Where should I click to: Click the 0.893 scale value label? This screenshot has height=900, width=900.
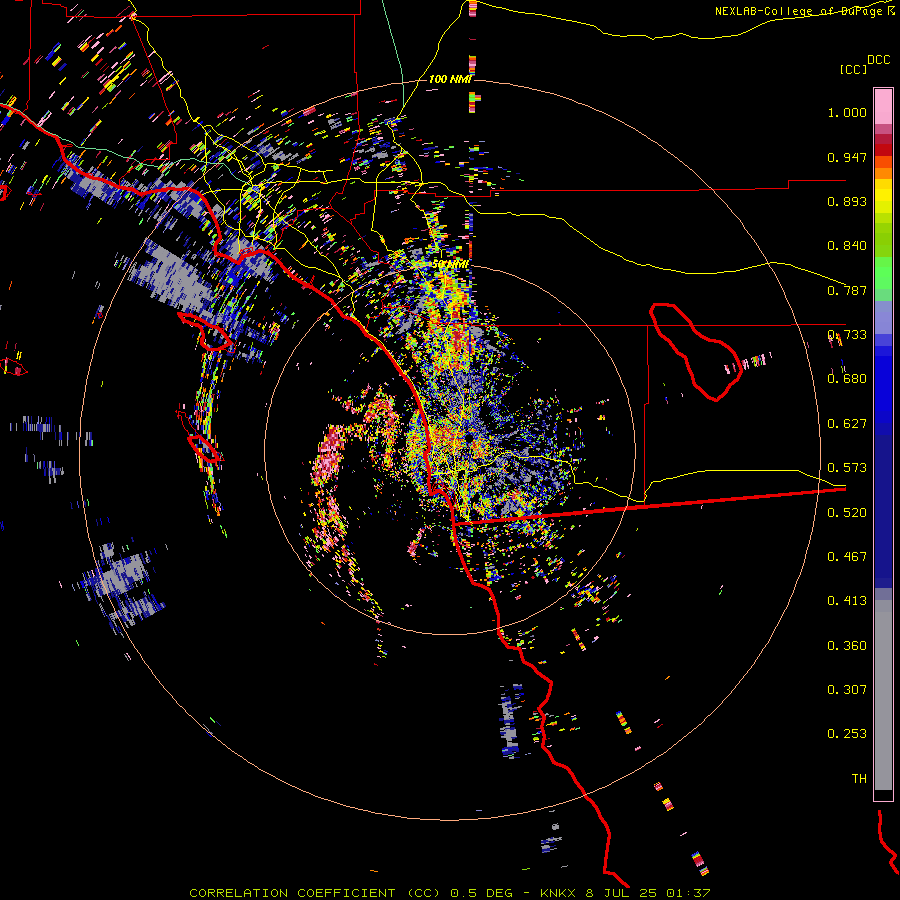[x=847, y=201]
